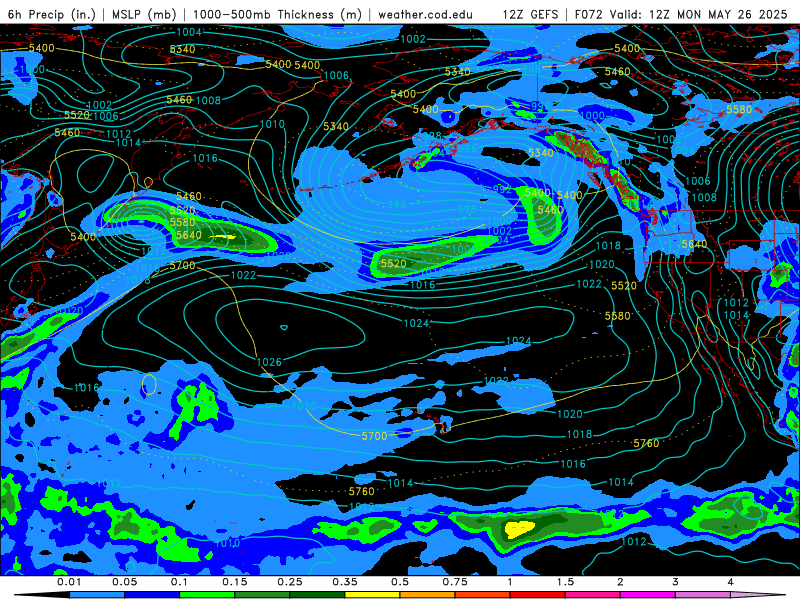The width and height of the screenshot is (800, 600).
Task: Click the legend value label 3
Action: click(x=676, y=582)
